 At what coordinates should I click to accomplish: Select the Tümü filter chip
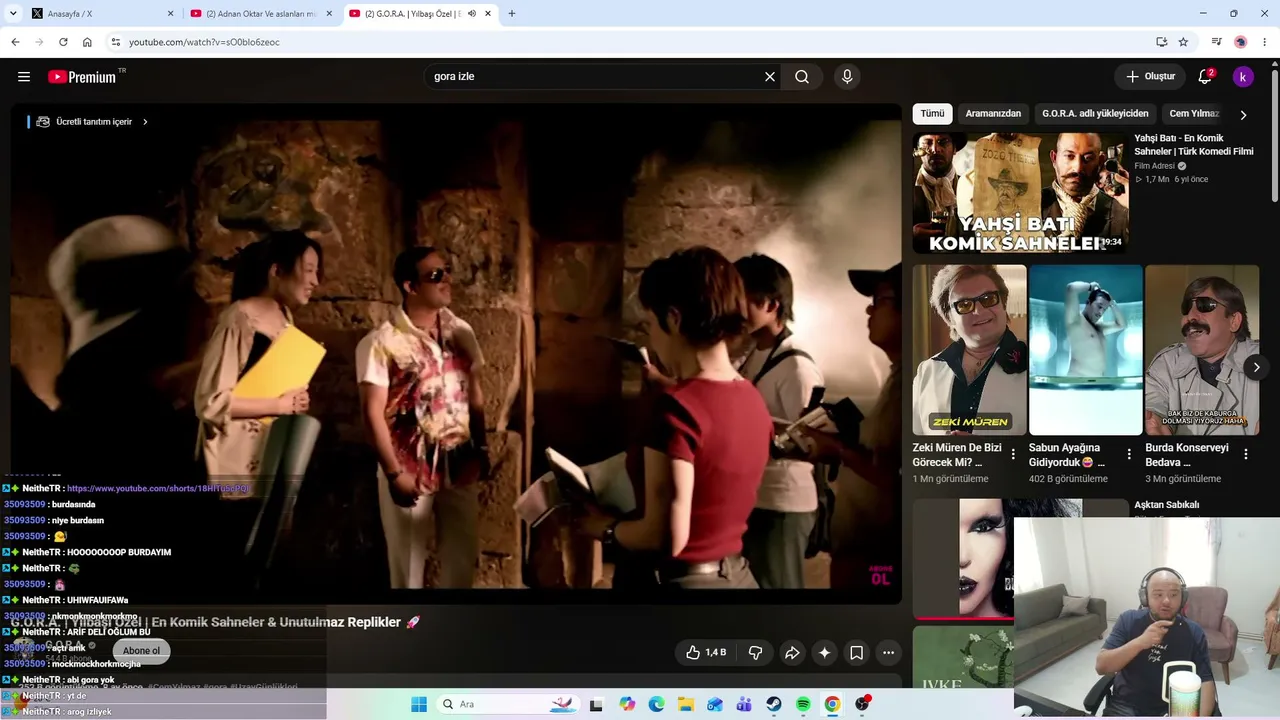[932, 114]
